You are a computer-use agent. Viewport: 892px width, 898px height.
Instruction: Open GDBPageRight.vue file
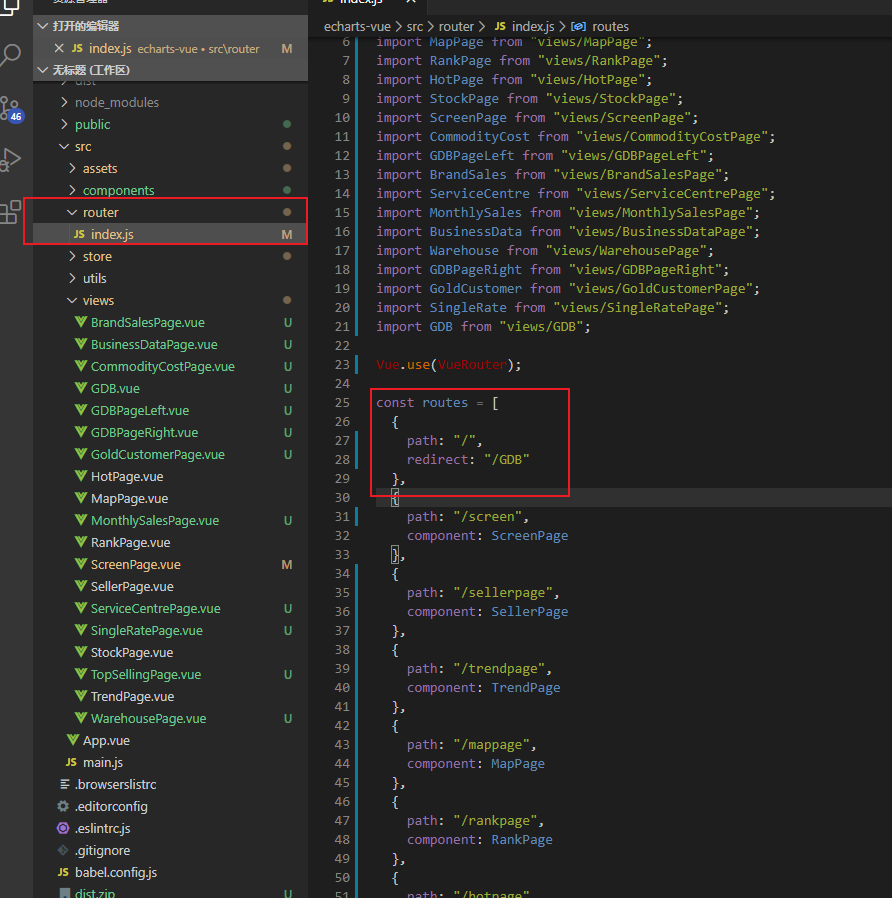click(x=170, y=432)
